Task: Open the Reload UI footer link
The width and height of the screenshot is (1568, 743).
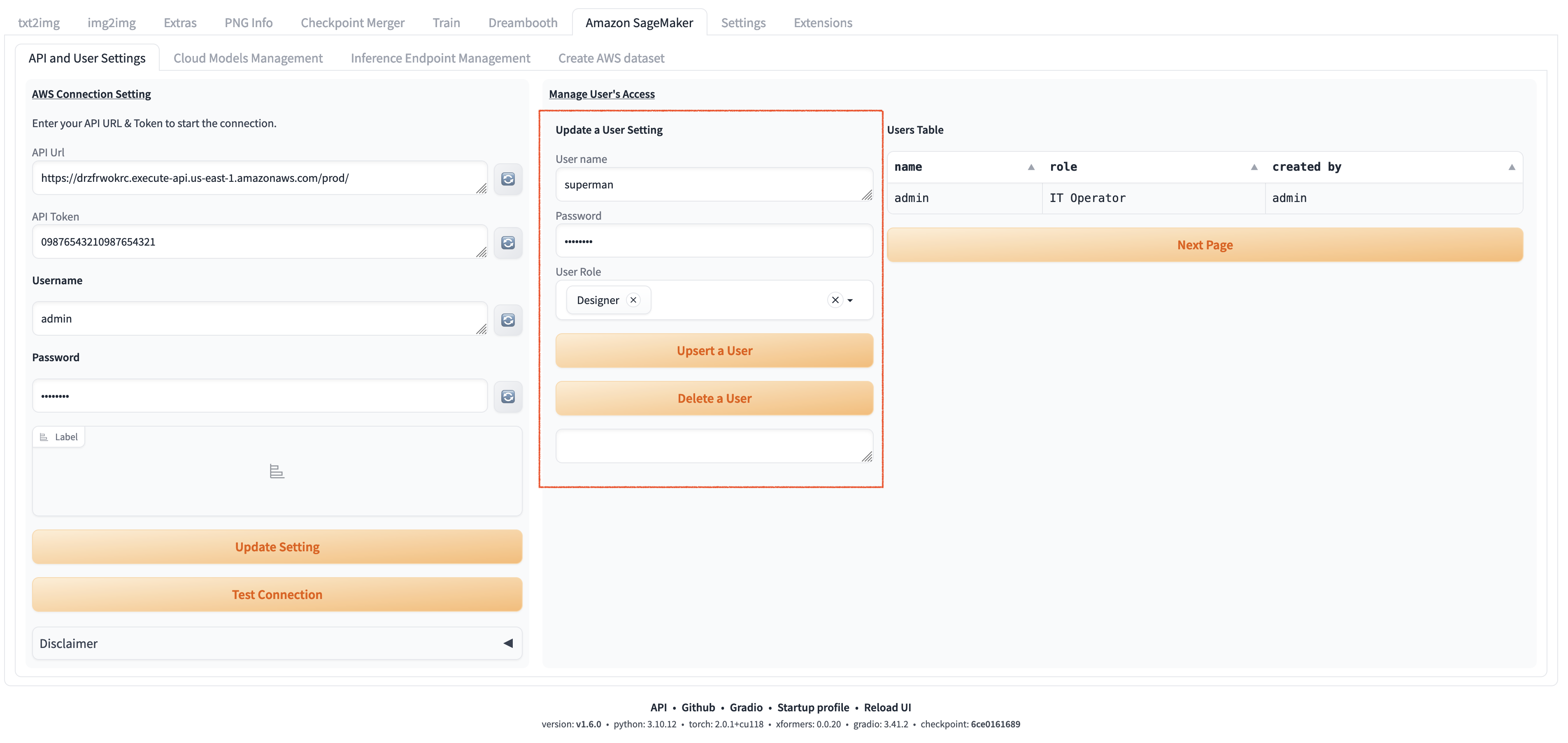Action: click(887, 707)
